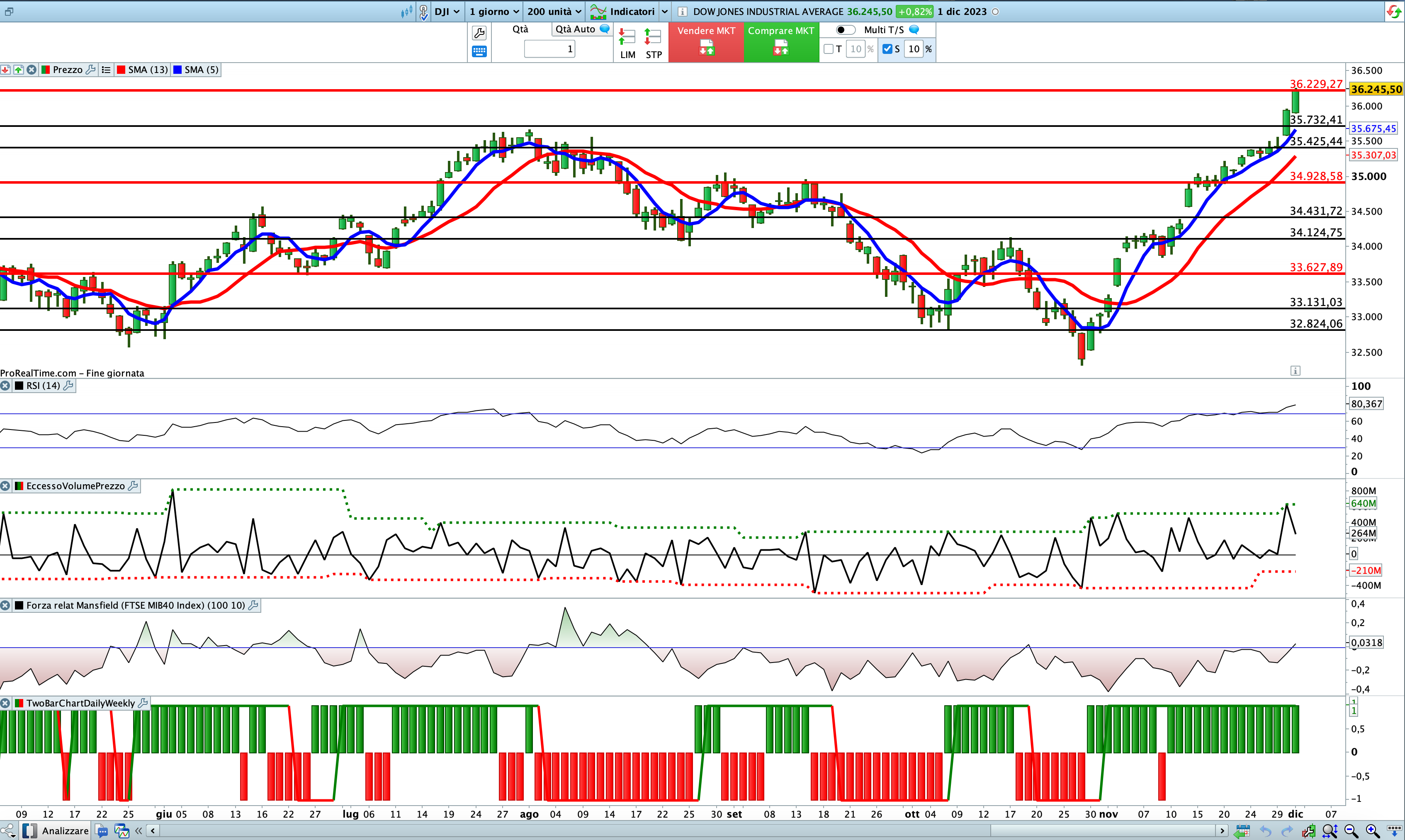The width and height of the screenshot is (1405, 840).
Task: Click the blue keyboard icon
Action: click(x=479, y=51)
